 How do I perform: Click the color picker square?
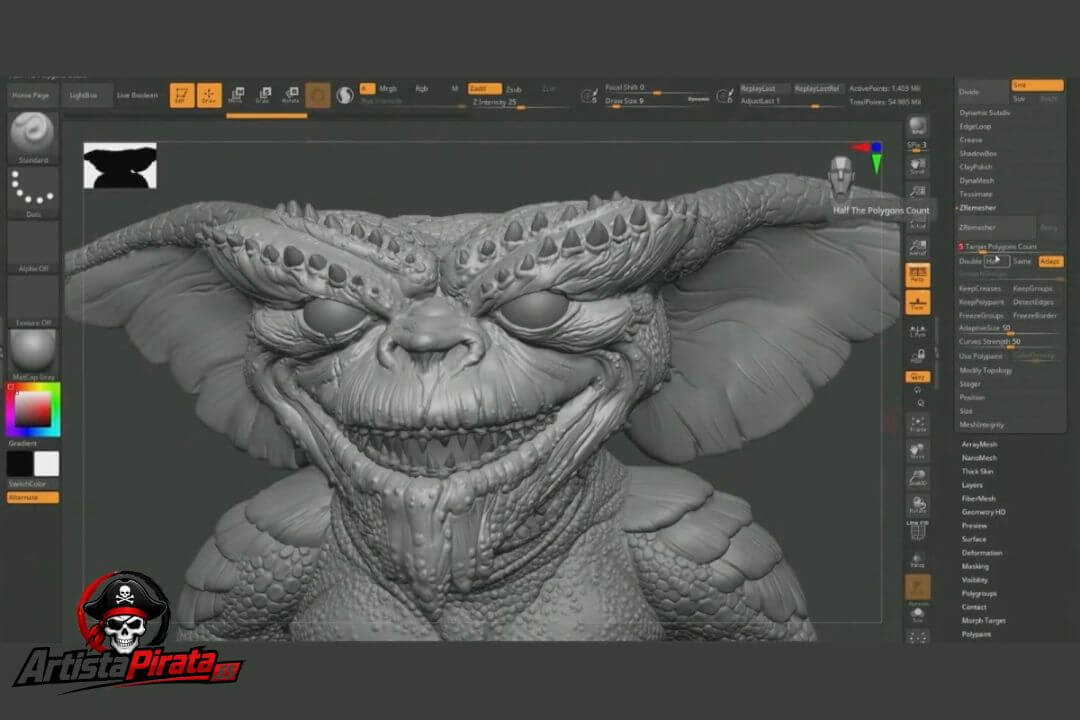click(33, 409)
